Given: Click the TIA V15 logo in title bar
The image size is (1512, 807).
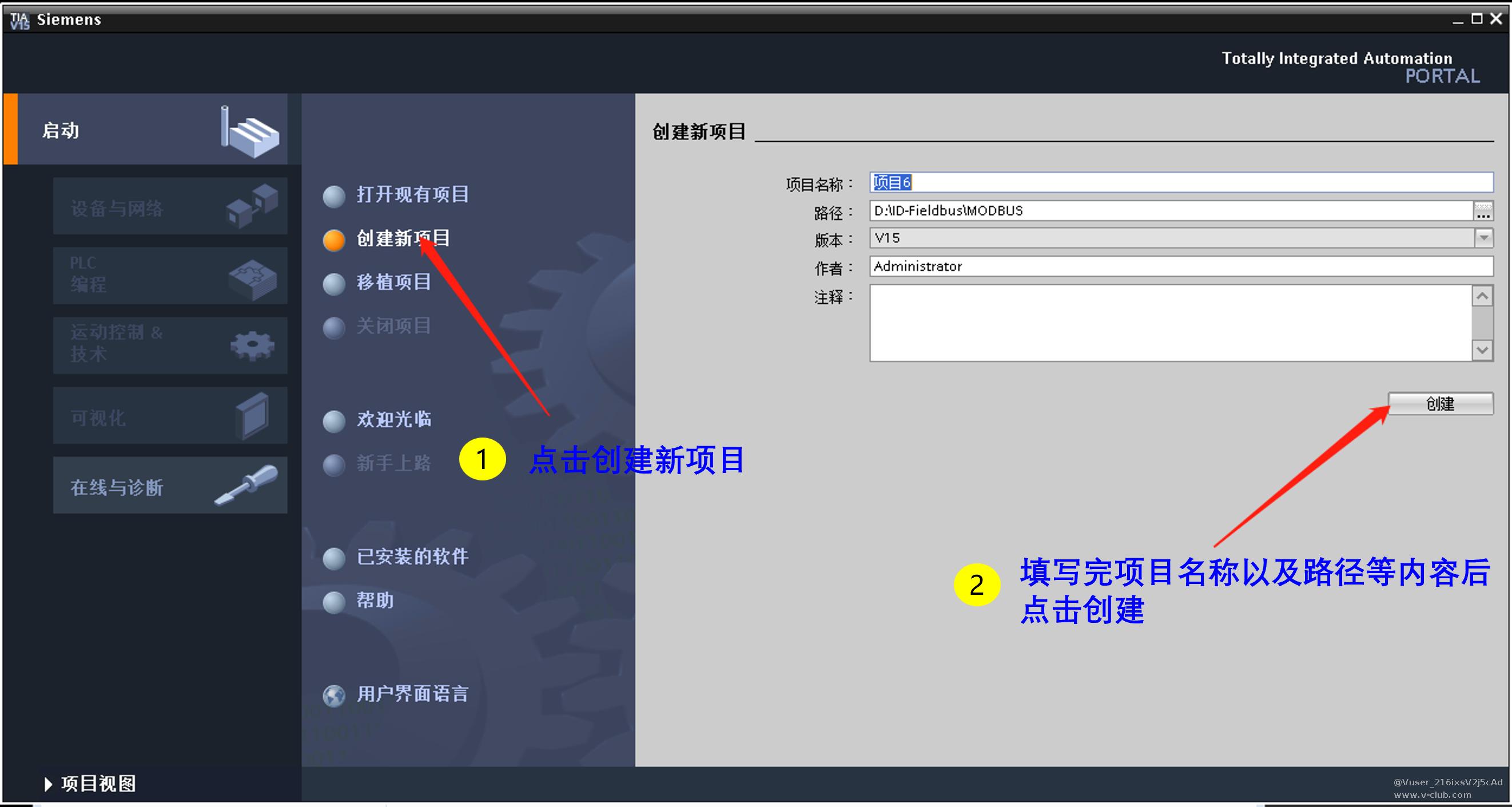Looking at the screenshot, I should tap(19, 21).
